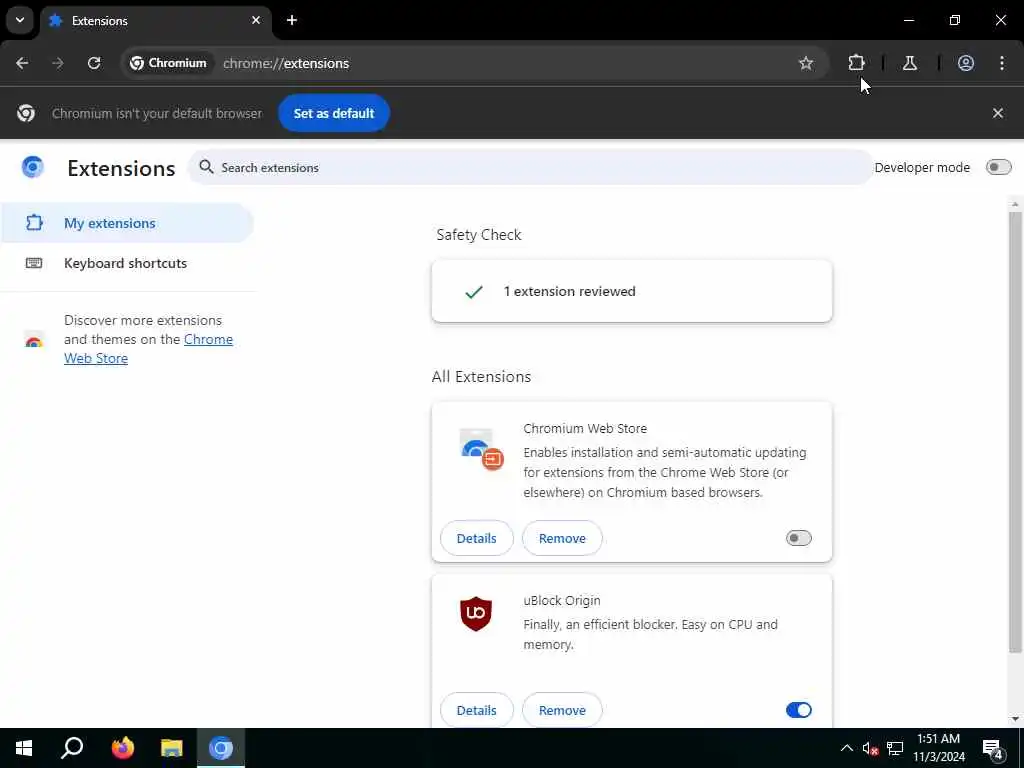Click the keyboard icon beside Keyboard shortcuts
The width and height of the screenshot is (1024, 768).
tap(34, 263)
